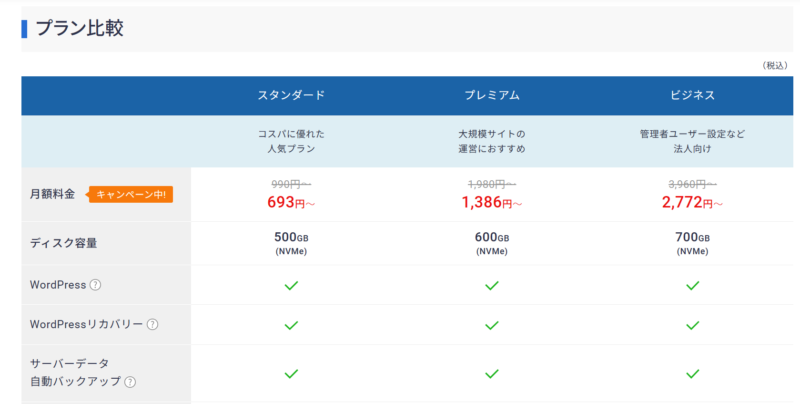Screen dimensions: 800x404
Task: Select the WordPressリカバリー checkmark for ビジネス
Action: click(692, 325)
